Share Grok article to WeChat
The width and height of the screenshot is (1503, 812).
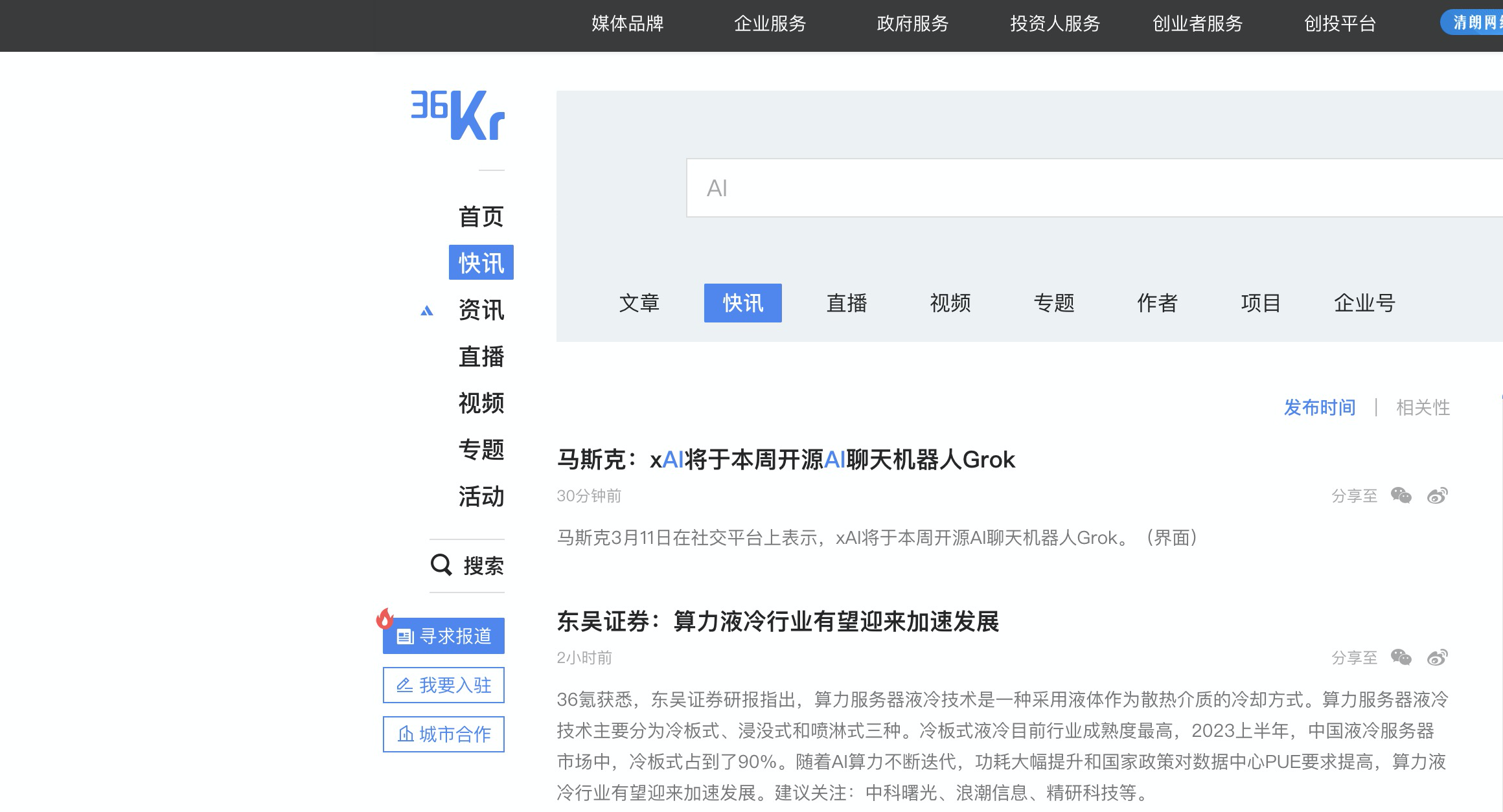pyautogui.click(x=1401, y=495)
